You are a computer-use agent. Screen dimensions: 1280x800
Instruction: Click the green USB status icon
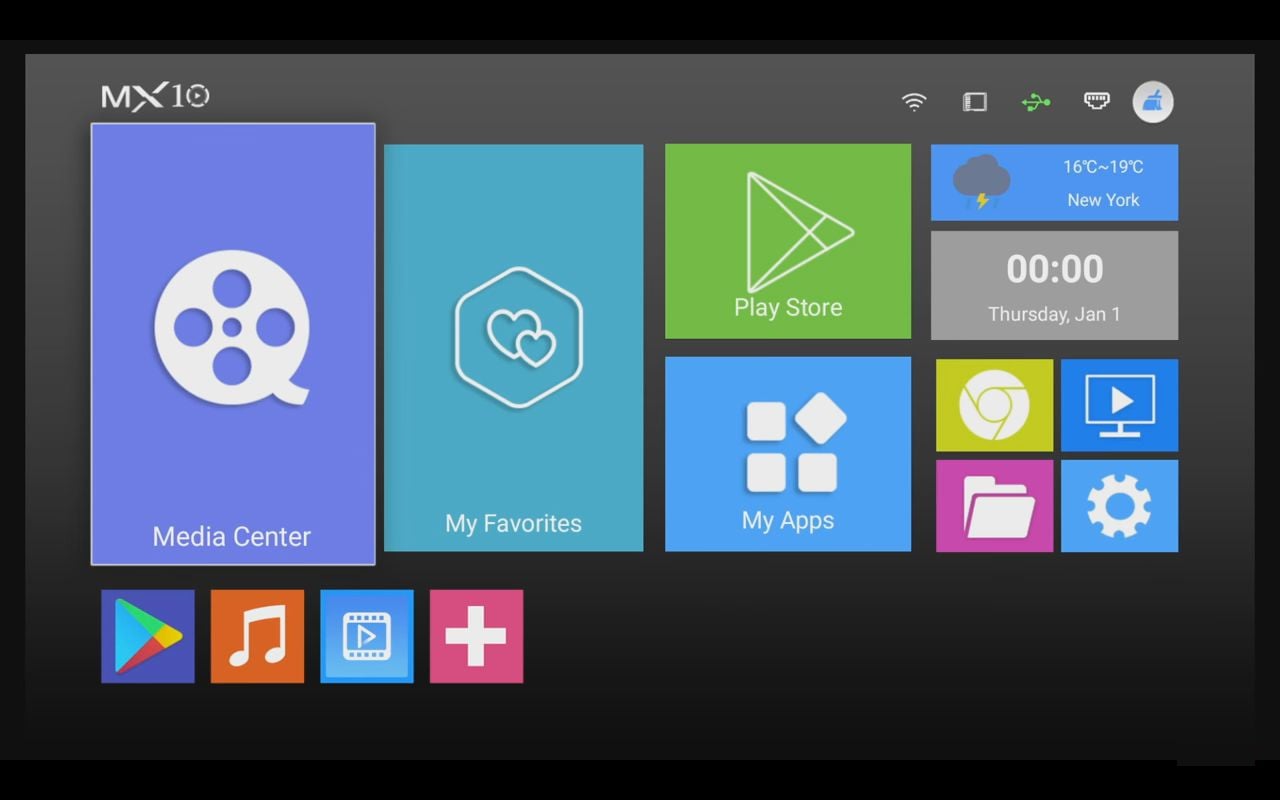click(1036, 101)
